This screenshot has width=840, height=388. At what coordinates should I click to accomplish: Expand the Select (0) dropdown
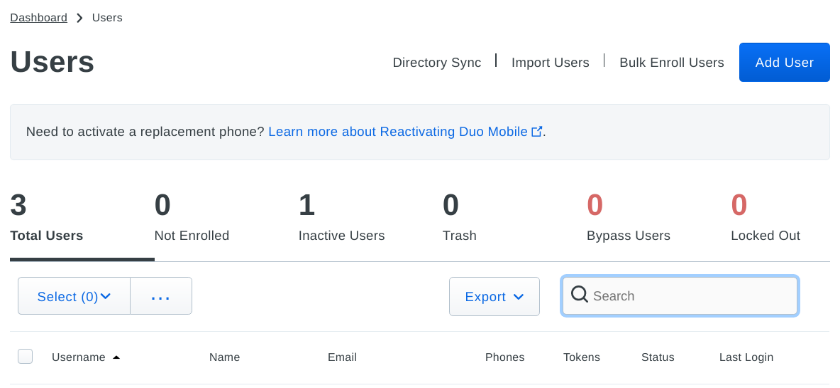click(x=74, y=296)
